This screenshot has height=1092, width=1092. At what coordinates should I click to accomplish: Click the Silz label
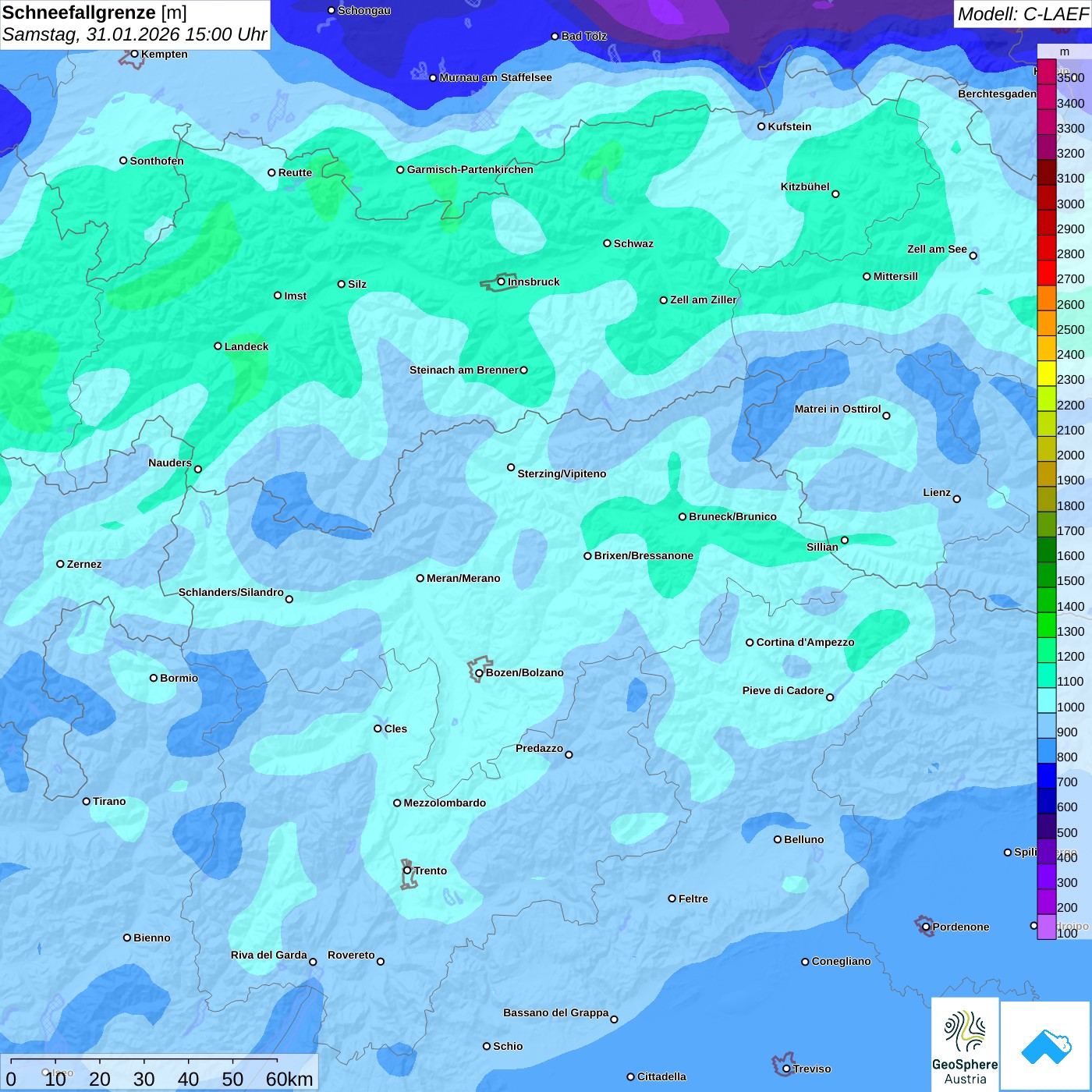(x=357, y=284)
